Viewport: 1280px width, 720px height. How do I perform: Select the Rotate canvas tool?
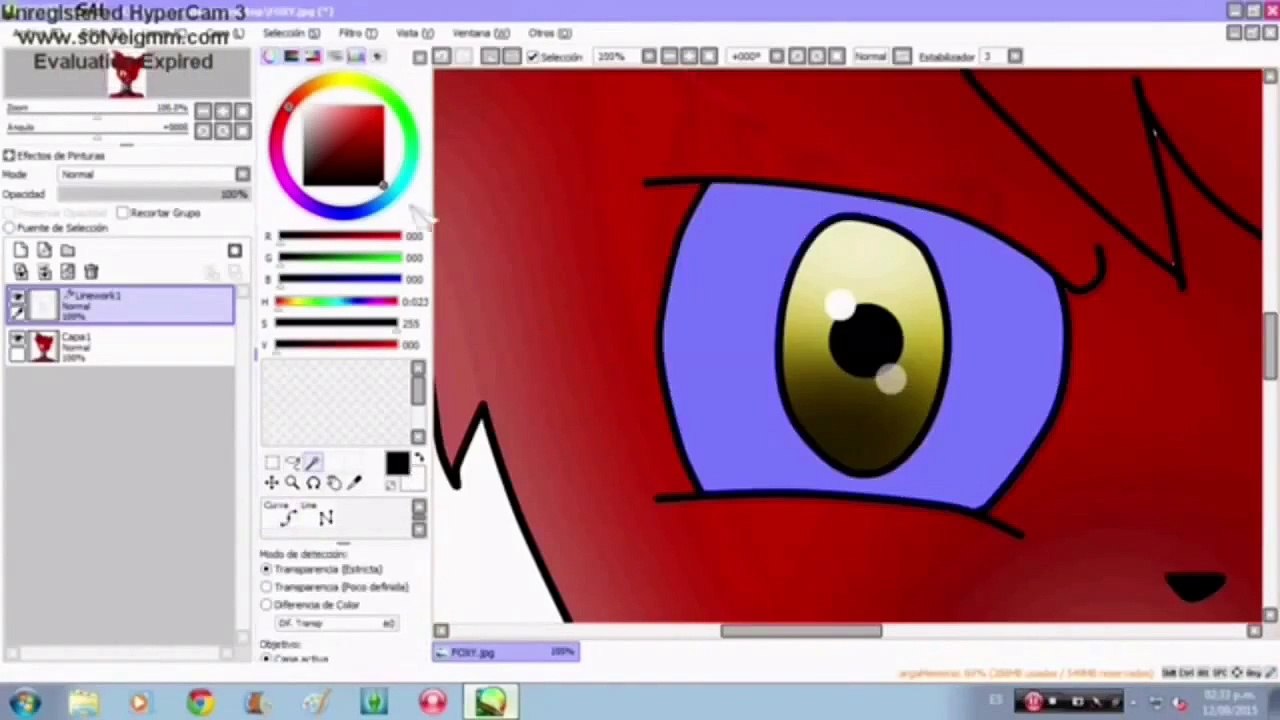pos(313,483)
